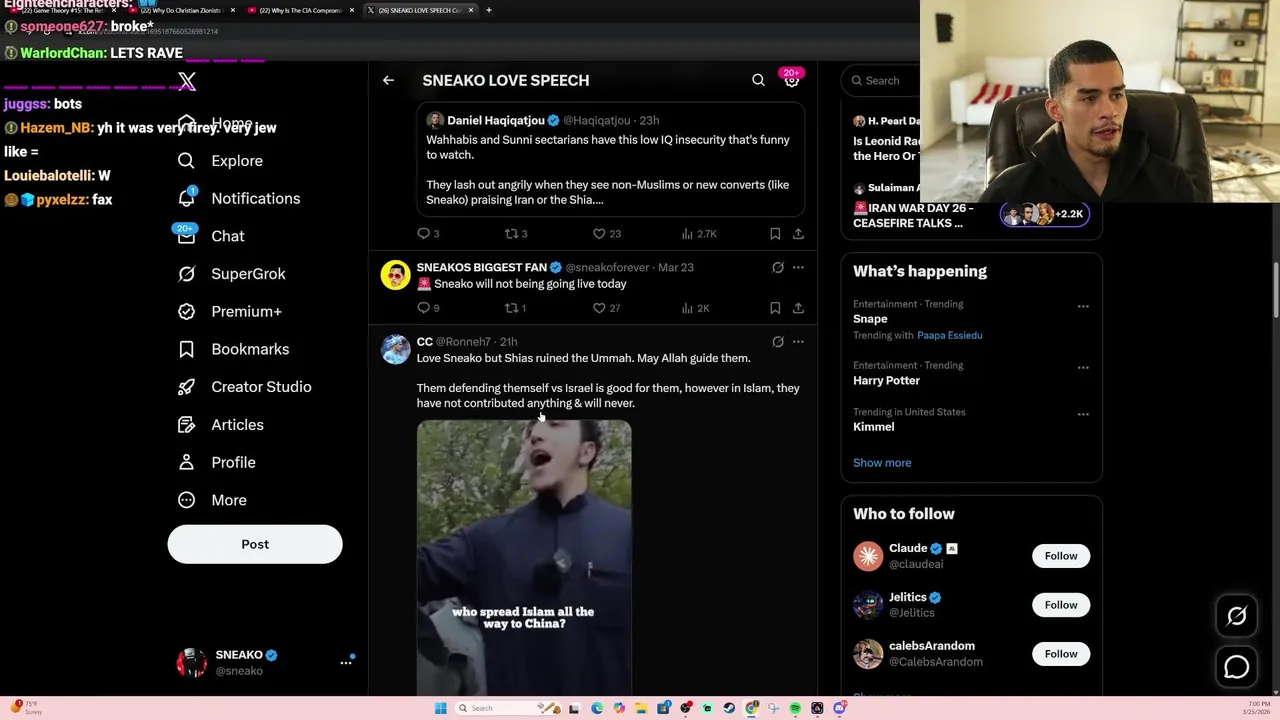Open a new browser tab
Screen dimensions: 1280x720
tap(488, 10)
